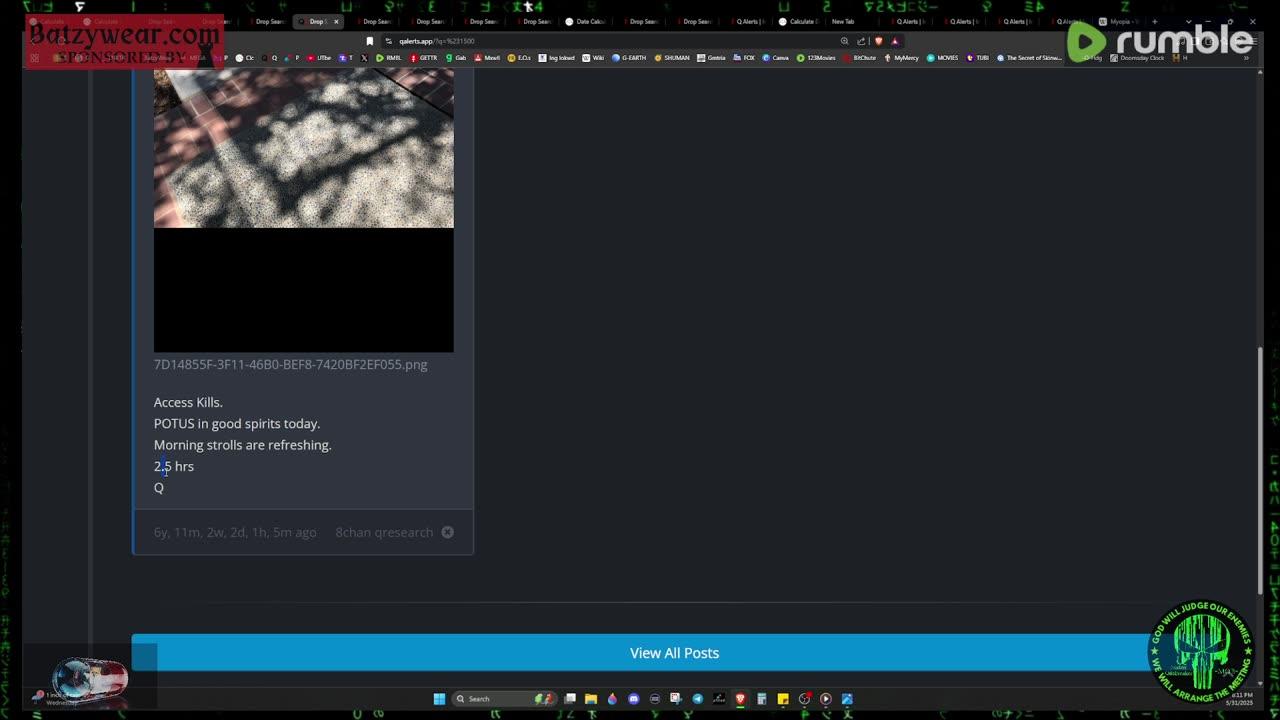This screenshot has width=1280, height=720.
Task: Open the MOVIES bookmark
Action: click(942, 58)
